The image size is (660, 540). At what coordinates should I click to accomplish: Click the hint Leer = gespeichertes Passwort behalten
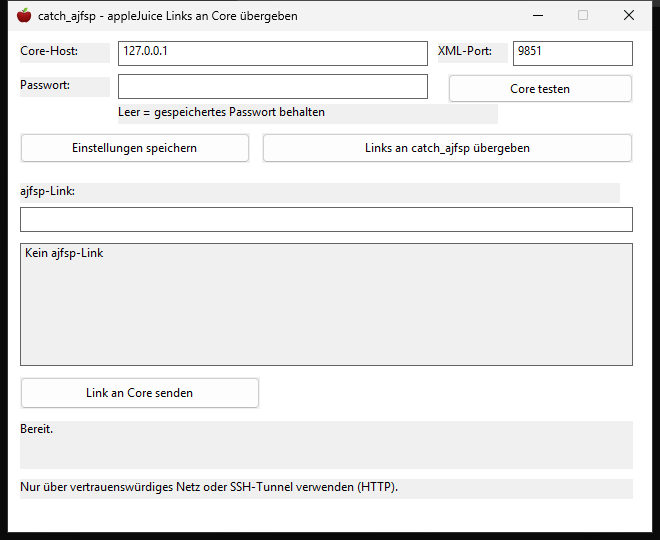[221, 112]
